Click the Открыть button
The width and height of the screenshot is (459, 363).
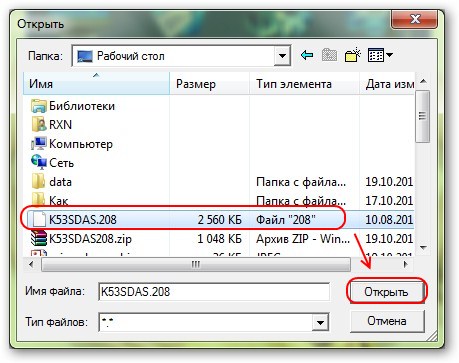[x=386, y=292]
